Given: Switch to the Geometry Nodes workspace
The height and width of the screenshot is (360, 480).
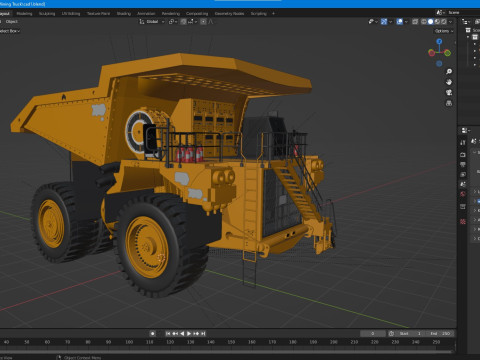Looking at the screenshot, I should point(229,14).
